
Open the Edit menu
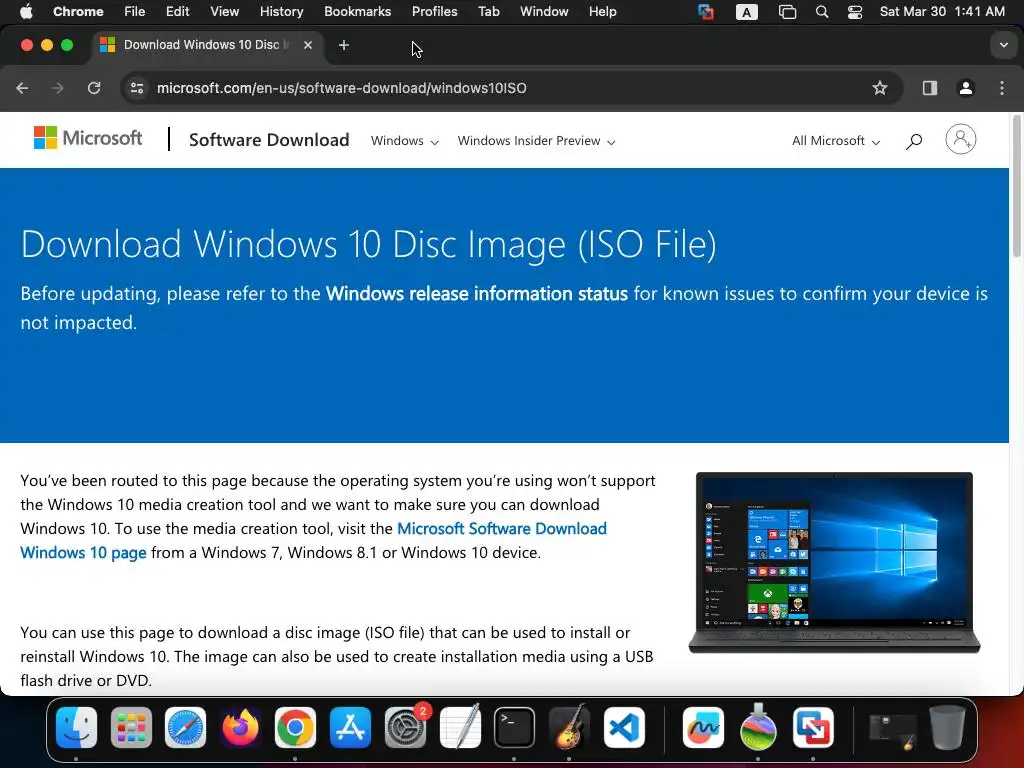[177, 12]
